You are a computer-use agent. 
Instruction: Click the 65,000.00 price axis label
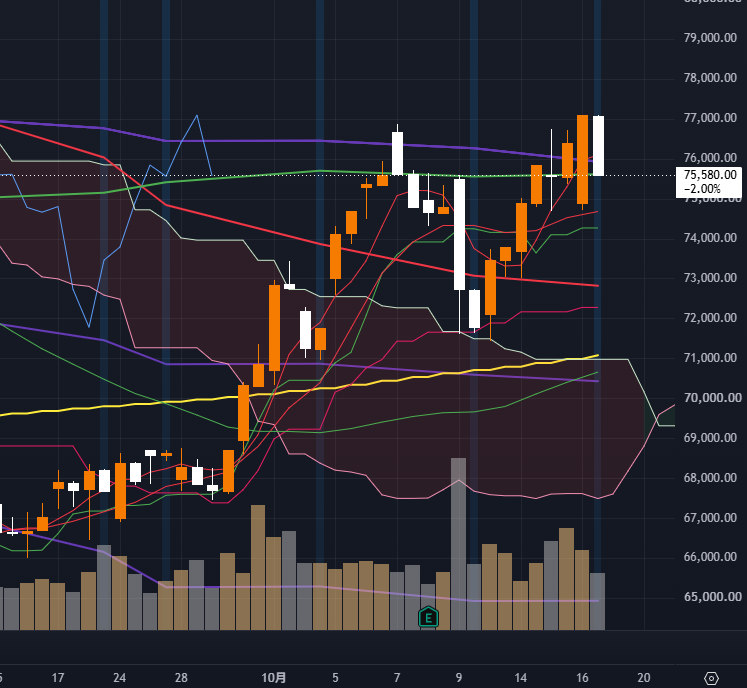712,597
